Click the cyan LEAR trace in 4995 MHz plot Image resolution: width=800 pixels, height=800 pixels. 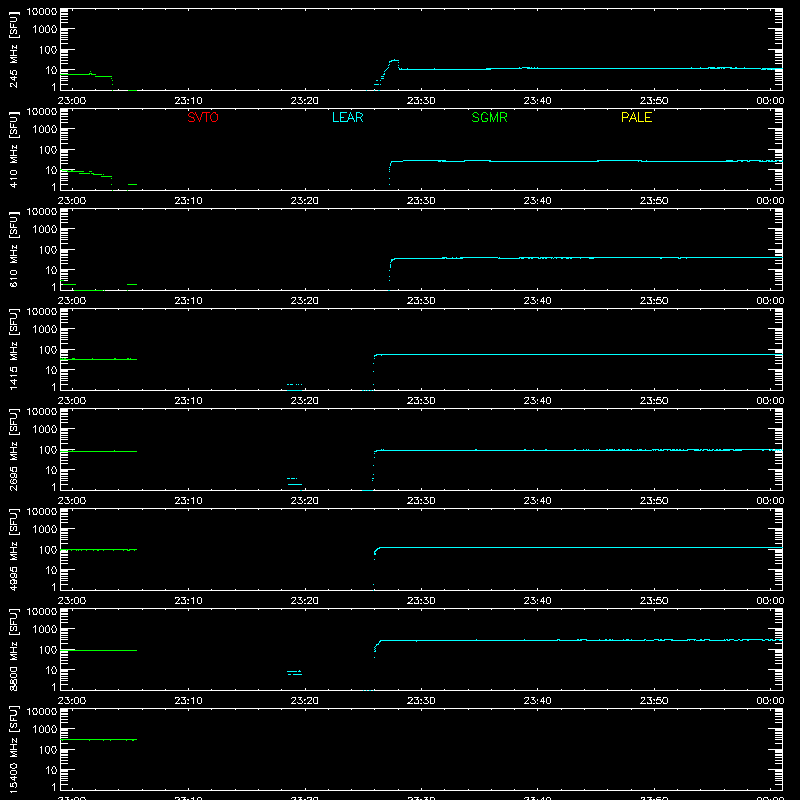pyautogui.click(x=578, y=547)
